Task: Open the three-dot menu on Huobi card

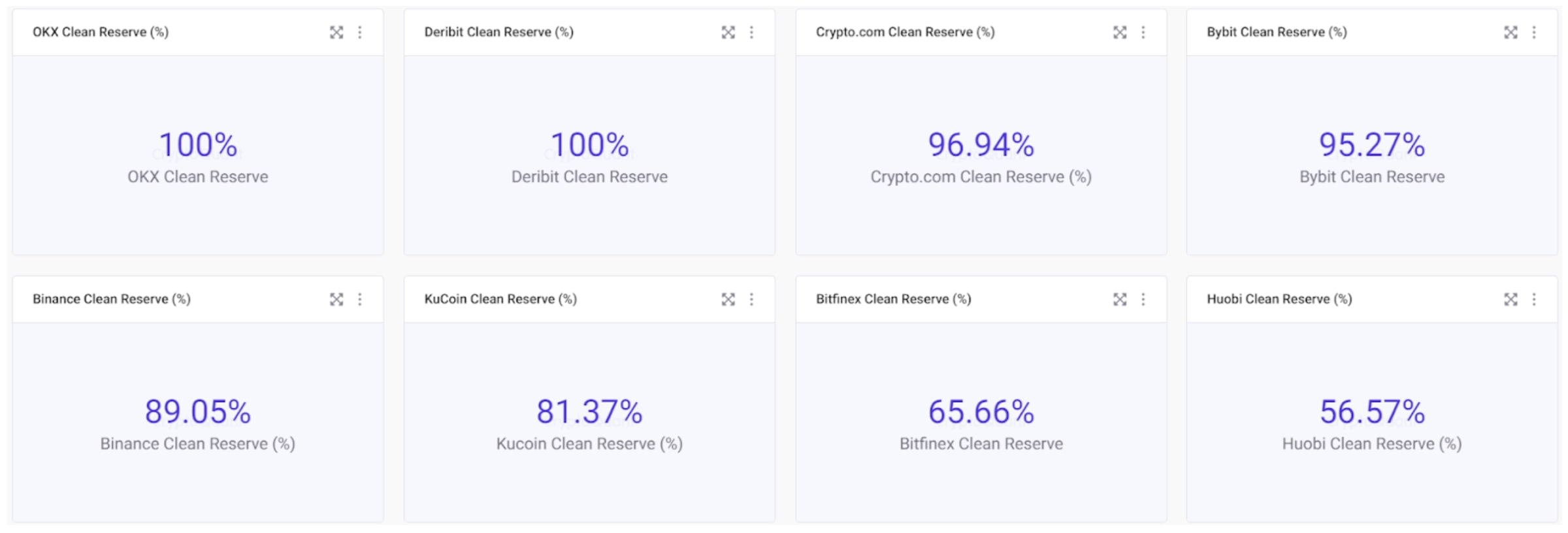Action: [1534, 299]
